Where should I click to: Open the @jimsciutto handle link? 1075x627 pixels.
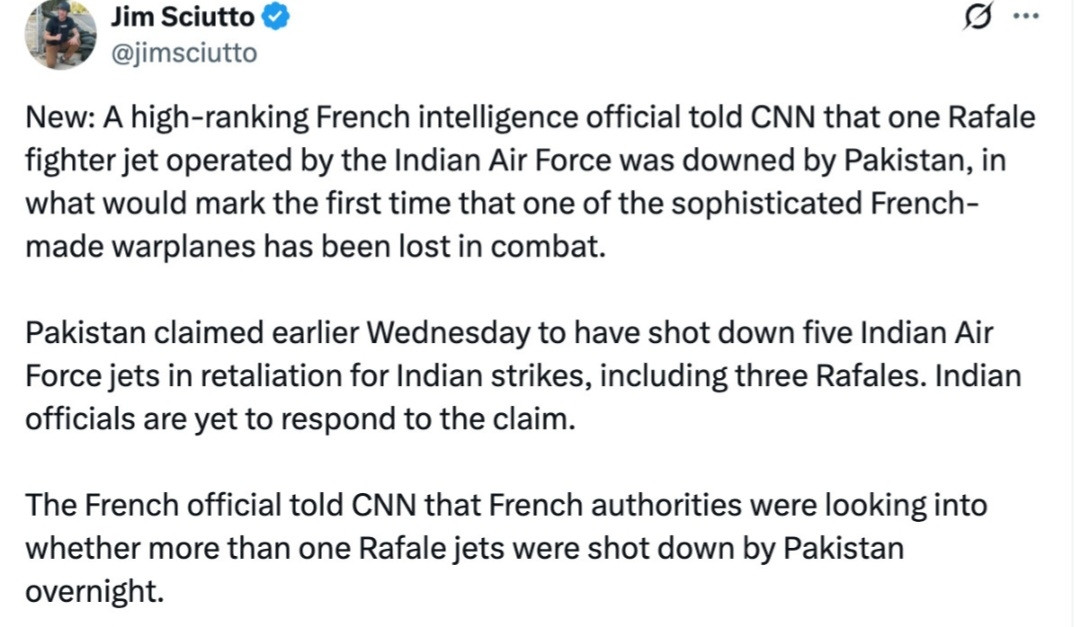coord(184,53)
